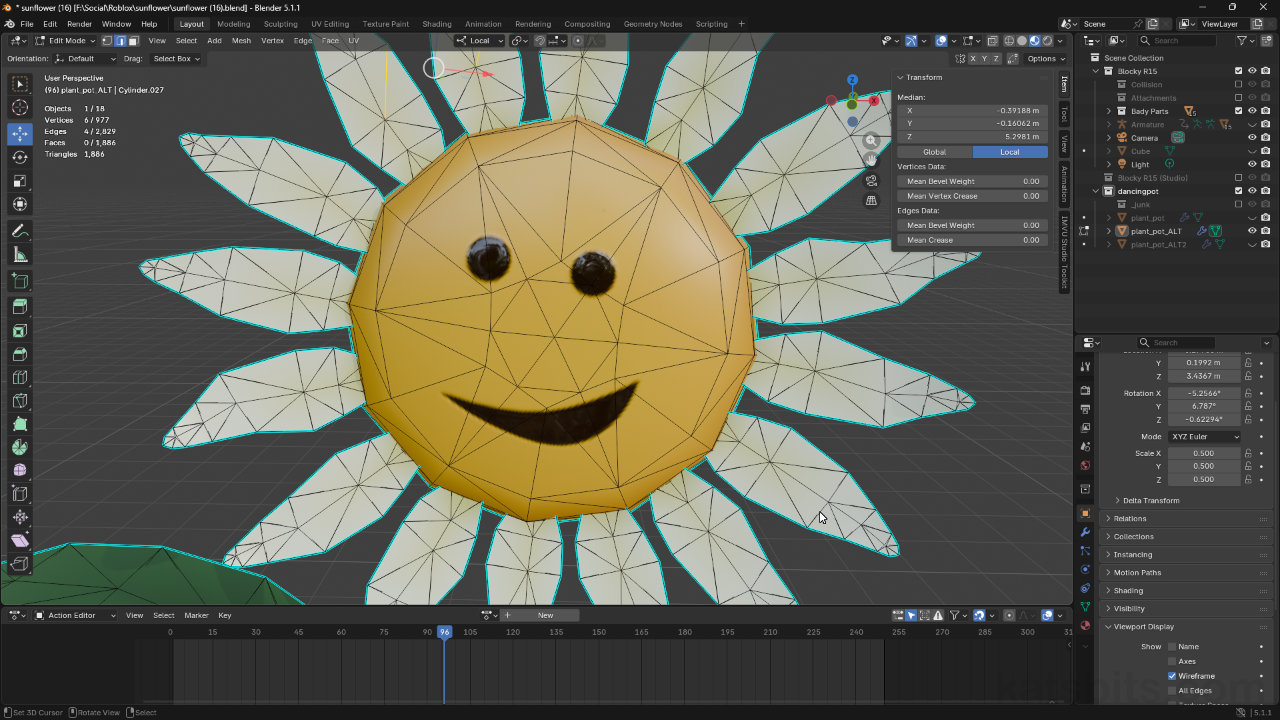Select the Transform tool
This screenshot has width=1280, height=720.
[x=20, y=204]
